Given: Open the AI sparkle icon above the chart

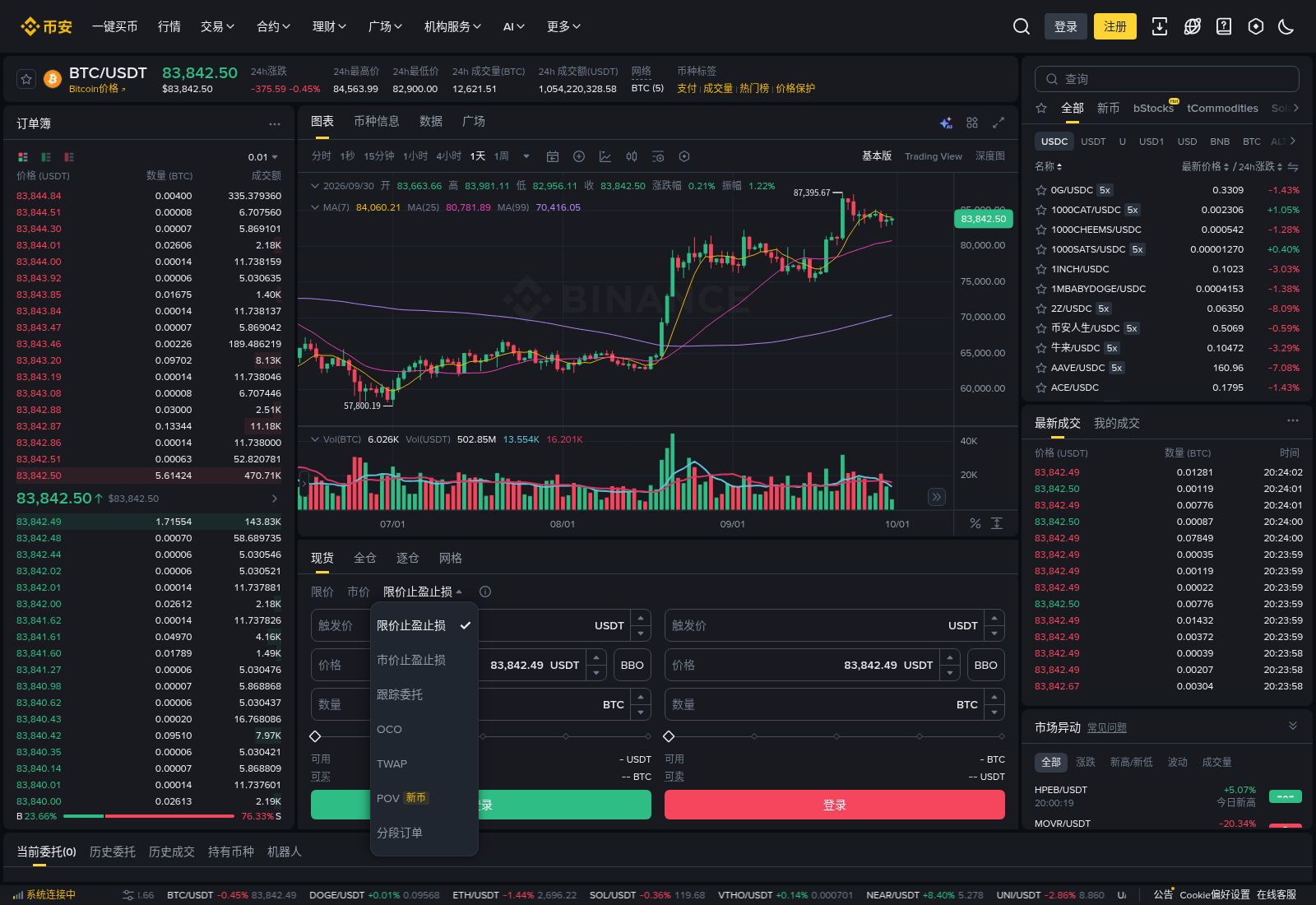Looking at the screenshot, I should [946, 123].
